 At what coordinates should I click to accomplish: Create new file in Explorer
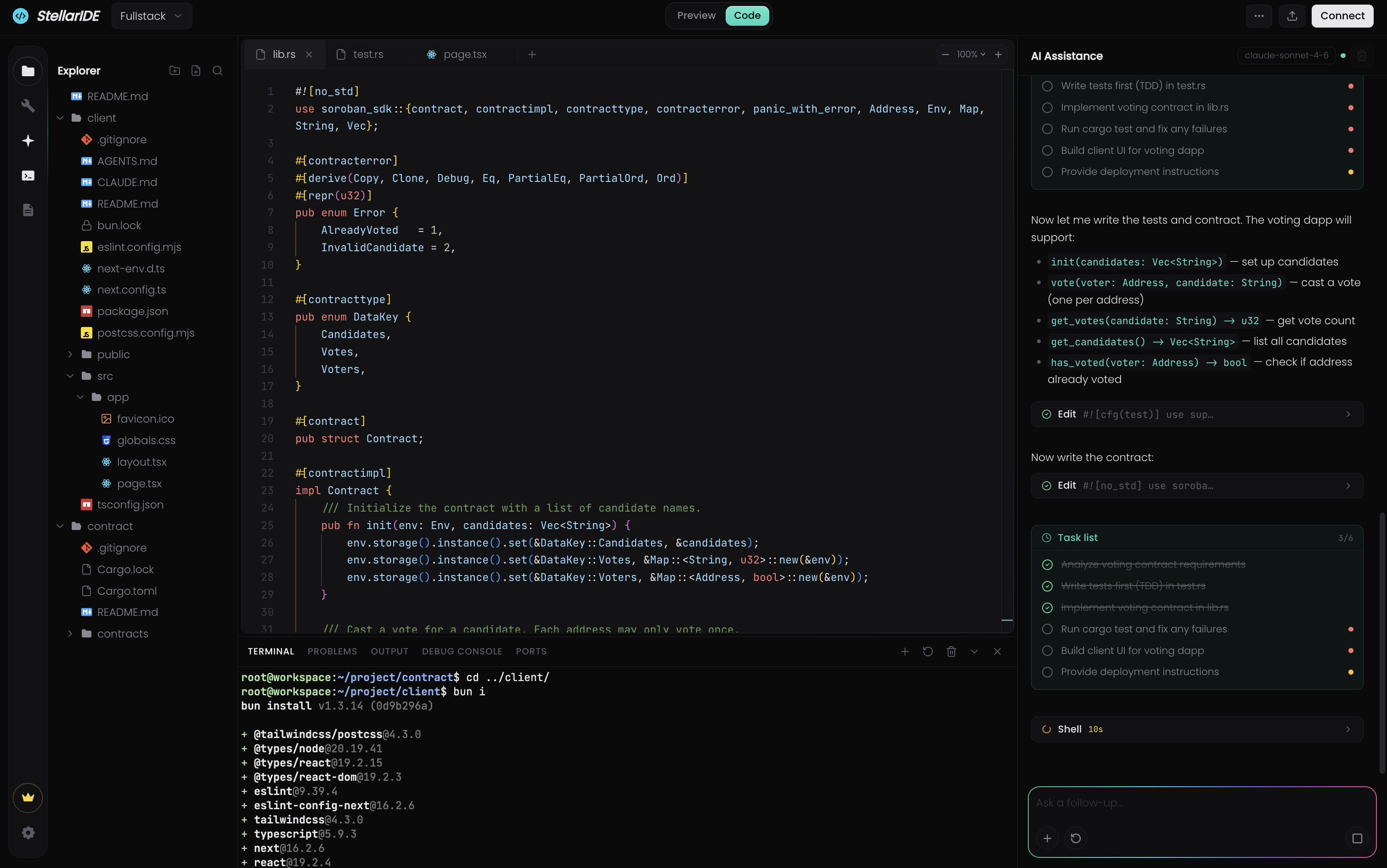click(196, 71)
